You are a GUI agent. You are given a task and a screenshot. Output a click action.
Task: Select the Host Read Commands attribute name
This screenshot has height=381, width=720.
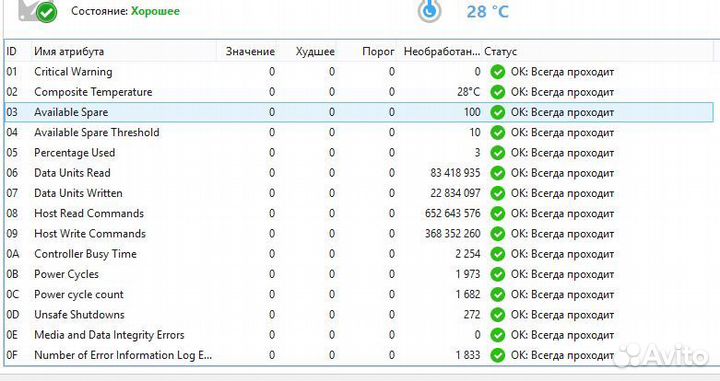click(x=89, y=213)
